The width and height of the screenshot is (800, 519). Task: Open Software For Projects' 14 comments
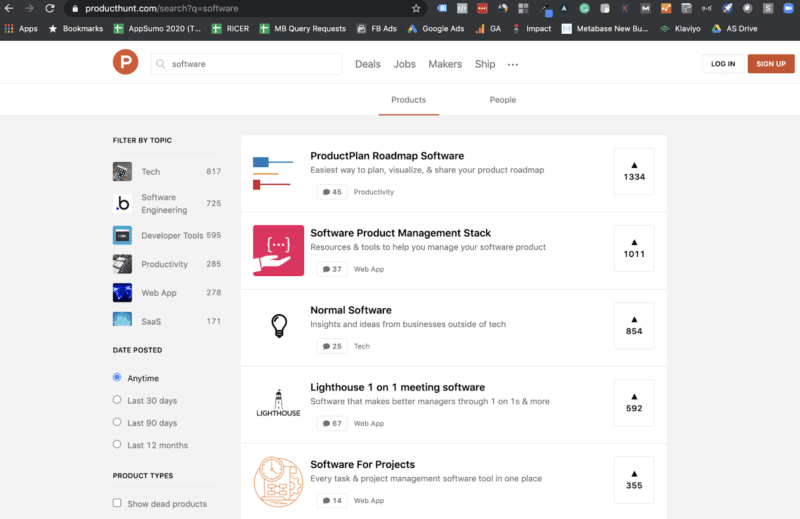point(332,500)
